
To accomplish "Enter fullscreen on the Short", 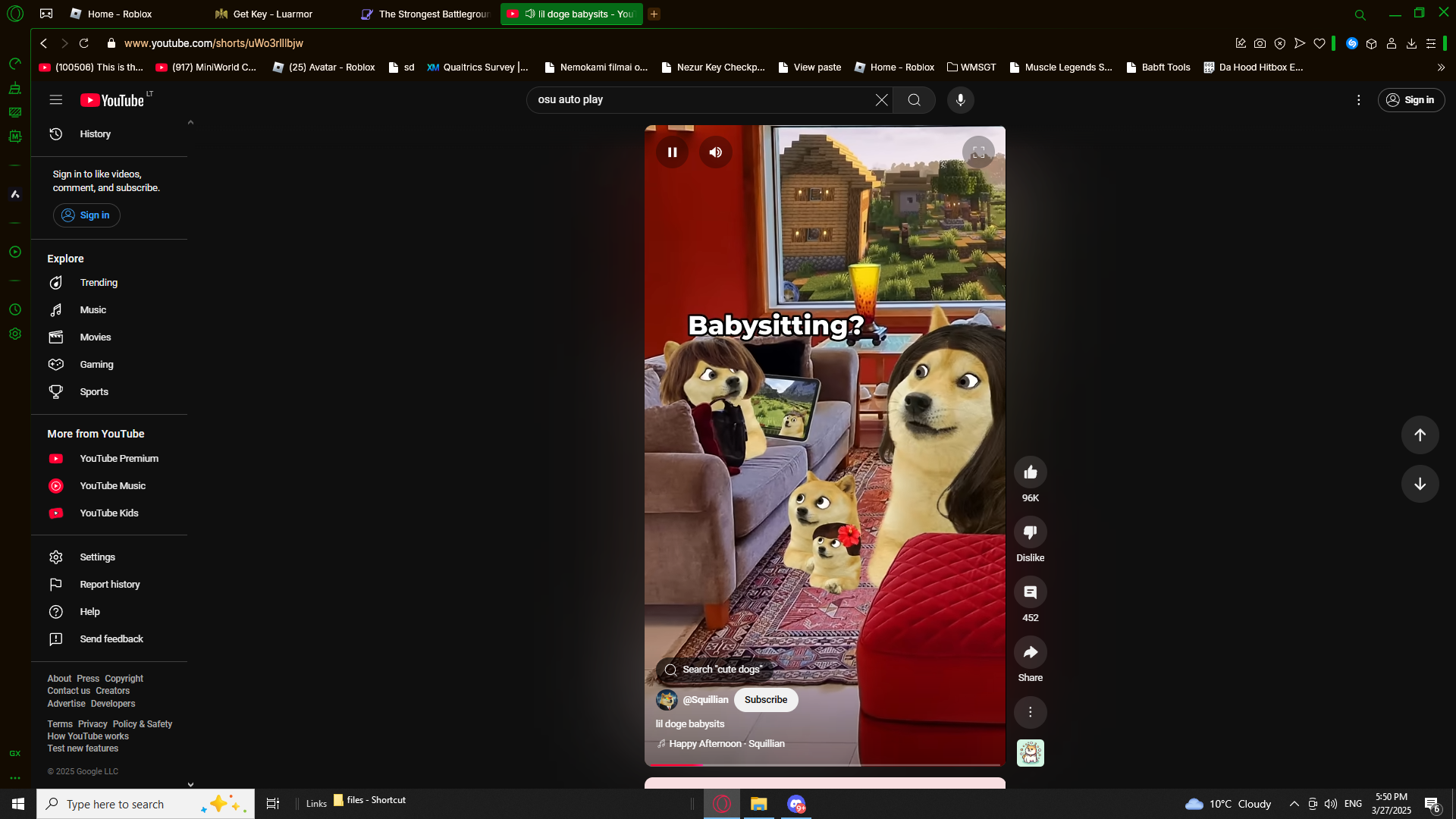I will click(978, 152).
